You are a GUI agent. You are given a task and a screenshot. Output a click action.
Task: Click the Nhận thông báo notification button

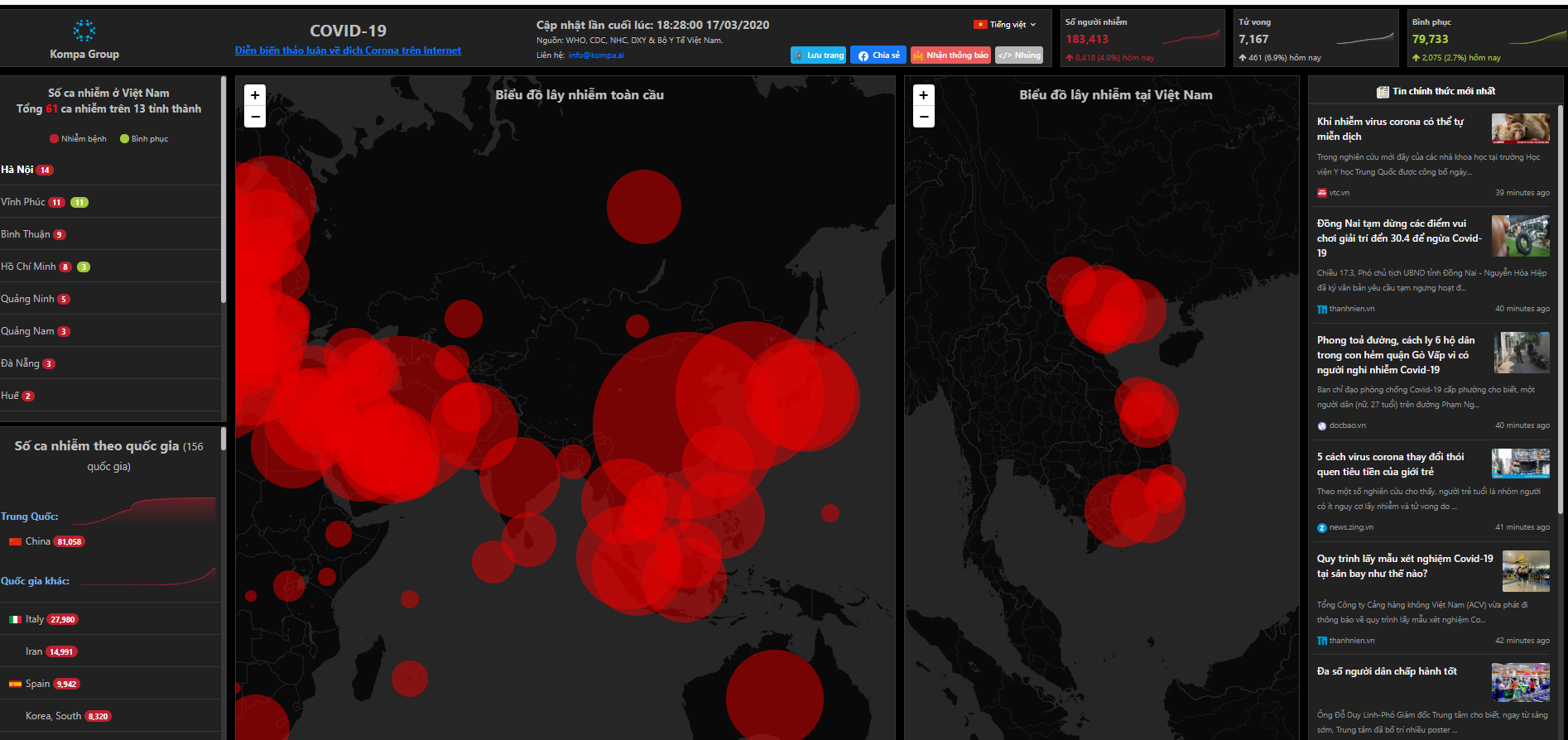click(x=950, y=55)
